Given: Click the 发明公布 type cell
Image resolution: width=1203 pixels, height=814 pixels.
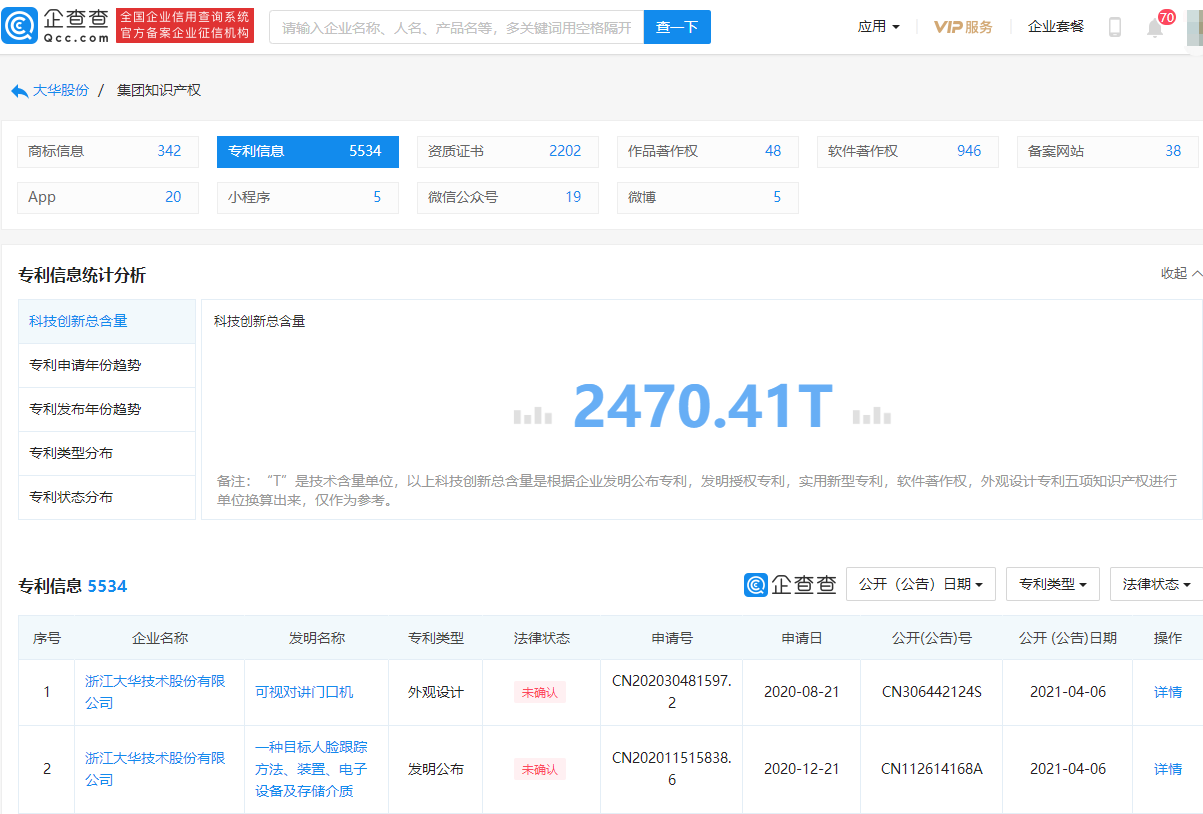Looking at the screenshot, I should [436, 769].
